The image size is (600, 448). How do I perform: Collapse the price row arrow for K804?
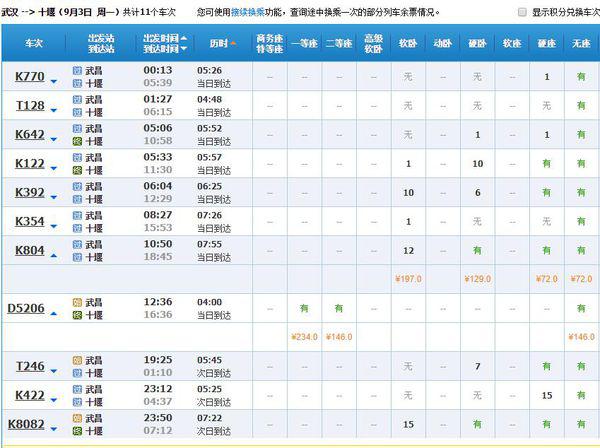[52, 251]
